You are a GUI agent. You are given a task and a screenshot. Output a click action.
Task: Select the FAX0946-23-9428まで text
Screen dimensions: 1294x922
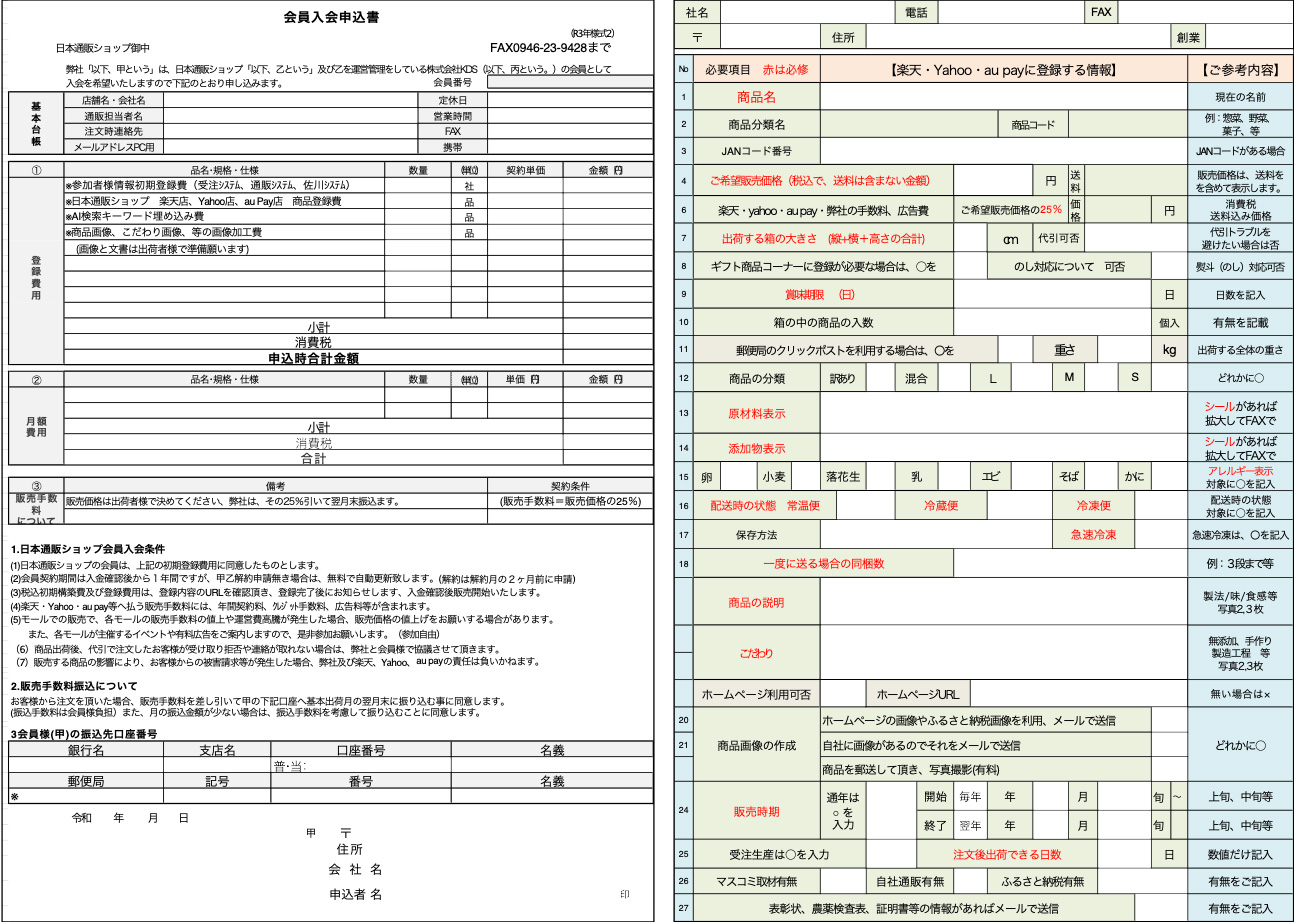click(x=550, y=47)
